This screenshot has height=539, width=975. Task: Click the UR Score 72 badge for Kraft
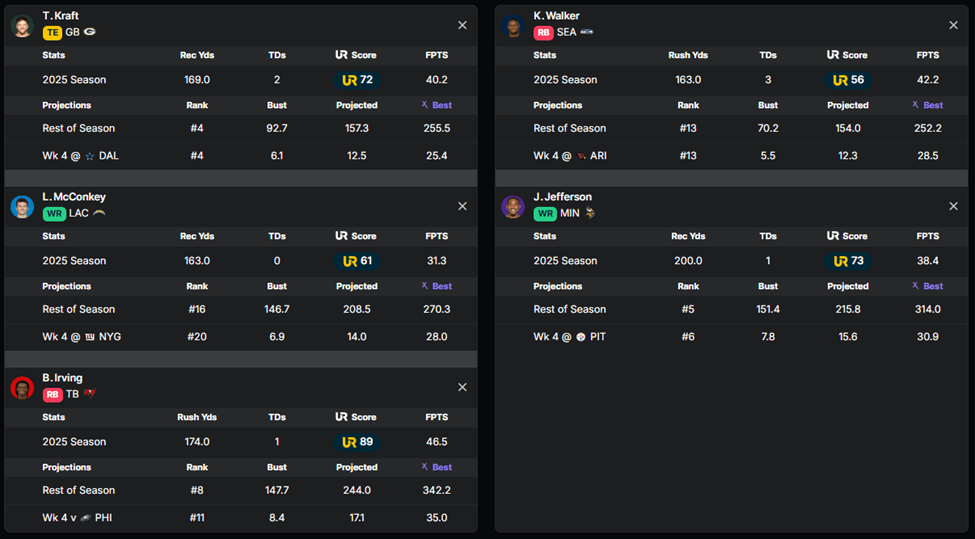[357, 80]
